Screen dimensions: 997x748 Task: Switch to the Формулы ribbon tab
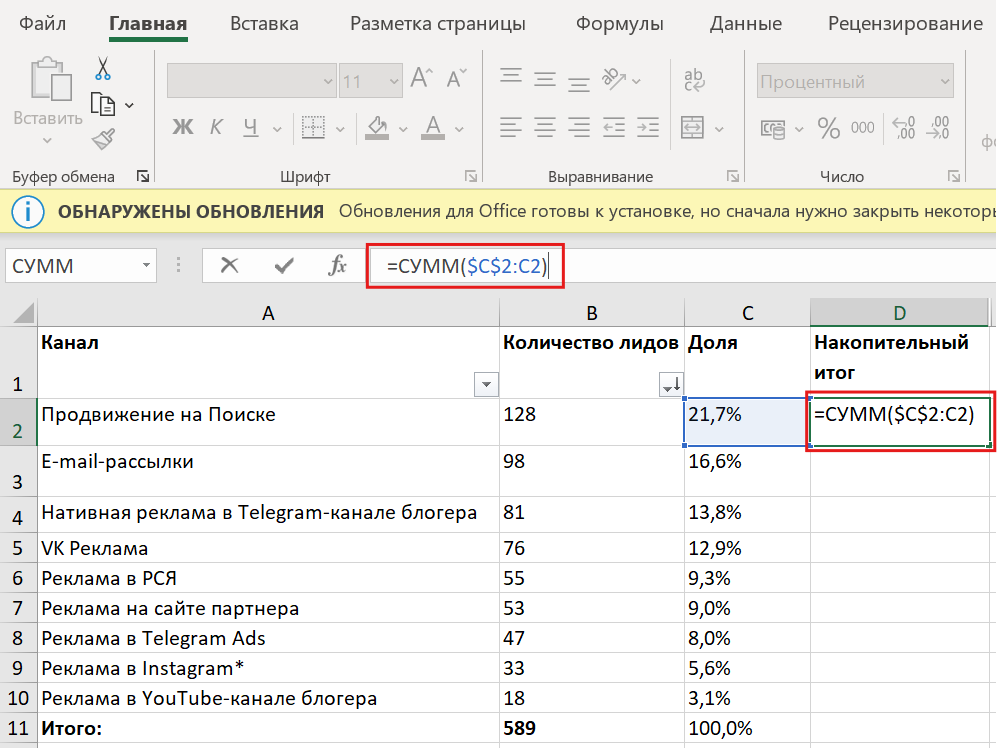click(619, 23)
